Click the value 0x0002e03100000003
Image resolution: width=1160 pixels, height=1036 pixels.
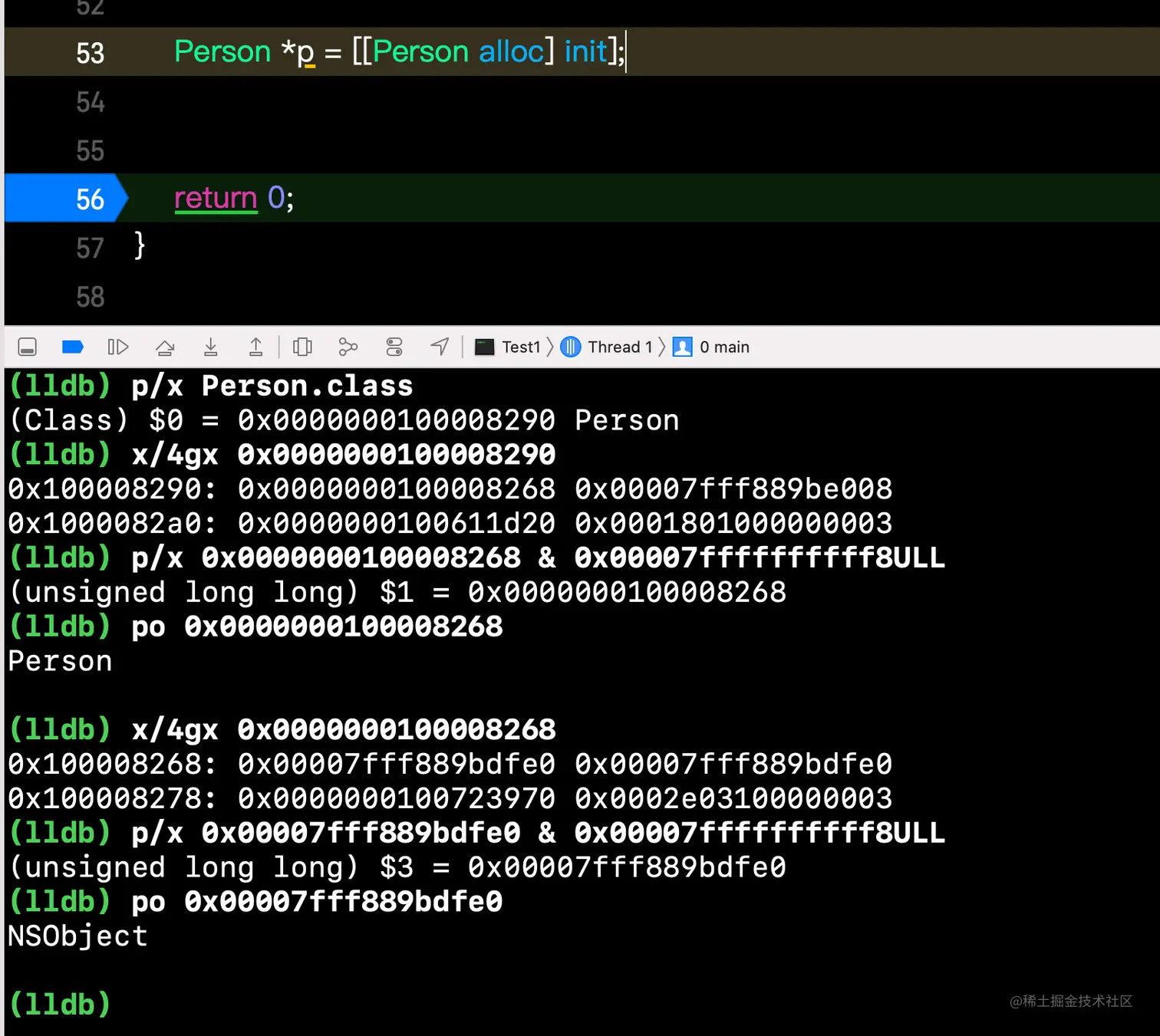tap(733, 799)
